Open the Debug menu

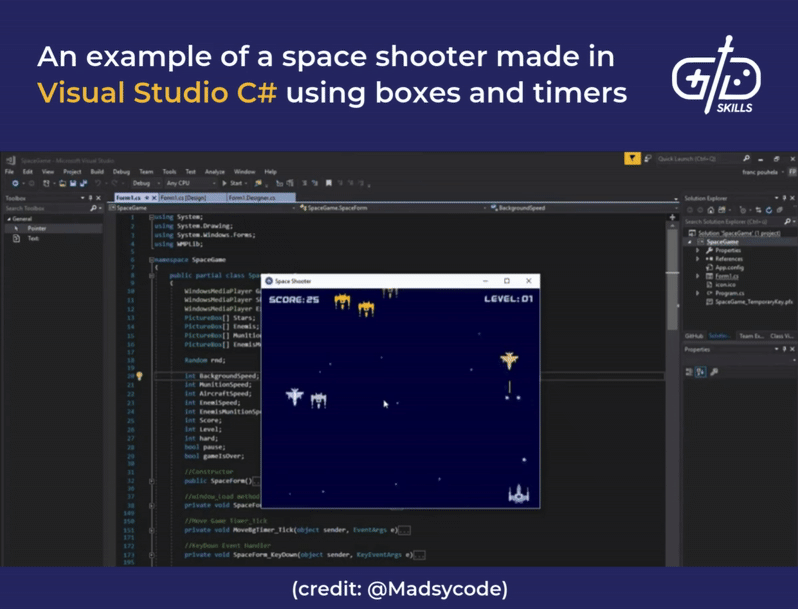coord(121,171)
